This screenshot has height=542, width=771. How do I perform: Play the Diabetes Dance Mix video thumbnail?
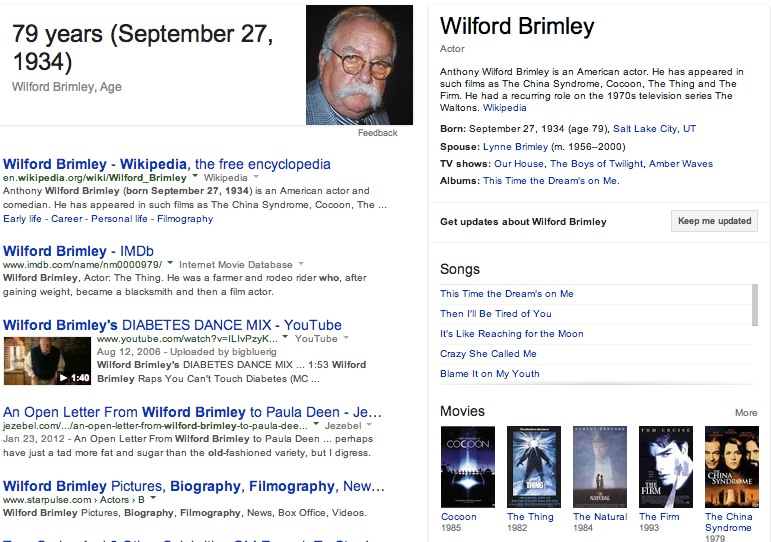pos(47,361)
